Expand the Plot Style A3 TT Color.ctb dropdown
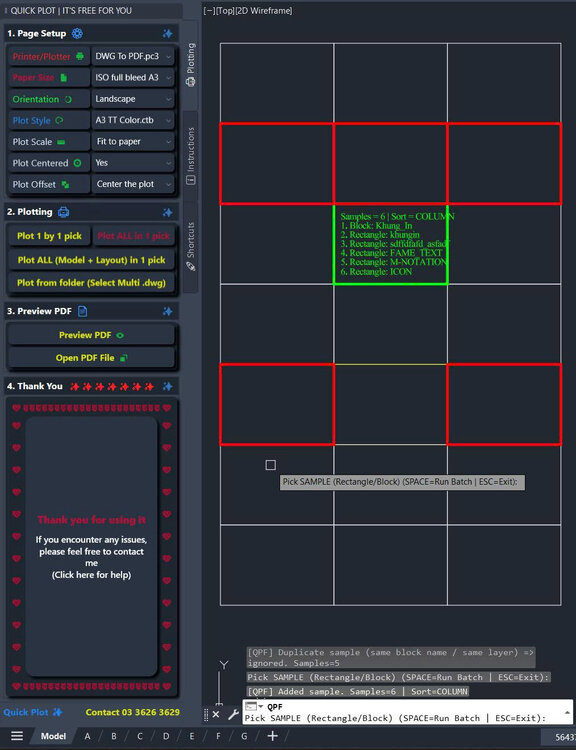The height and width of the screenshot is (750, 576). pos(133,120)
